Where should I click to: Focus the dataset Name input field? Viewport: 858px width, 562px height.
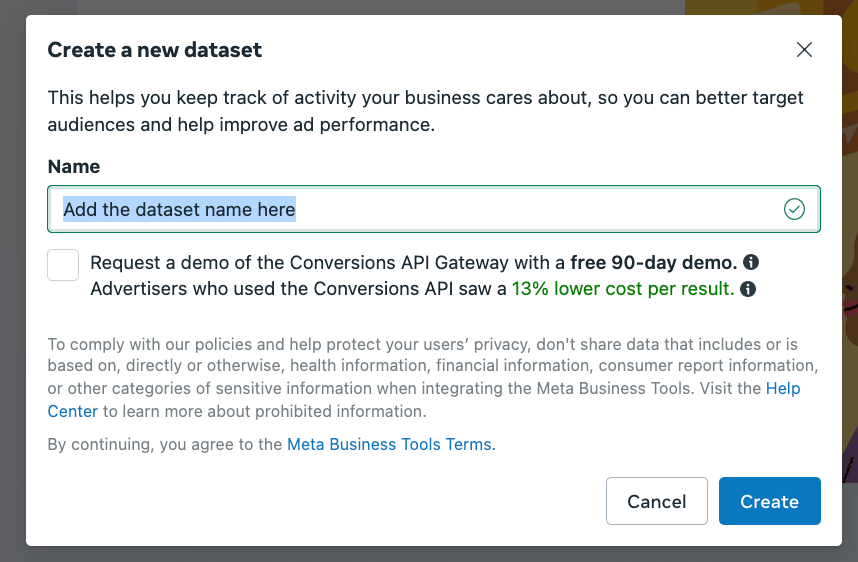[x=434, y=209]
